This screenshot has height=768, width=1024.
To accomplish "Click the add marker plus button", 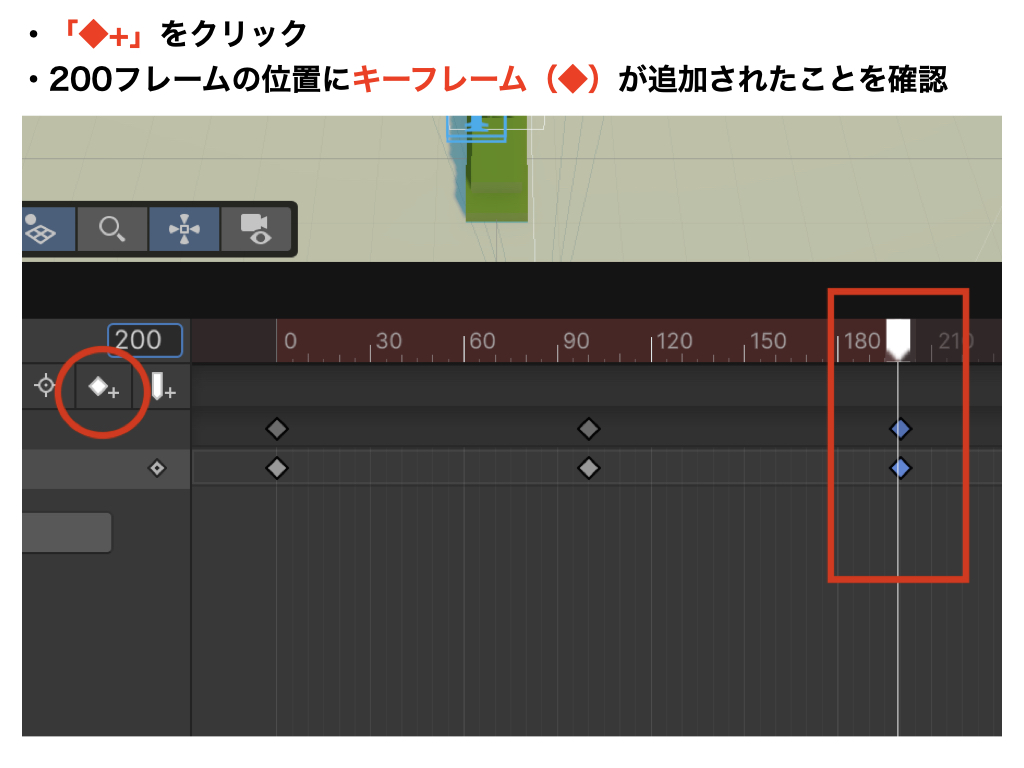I will 162,387.
